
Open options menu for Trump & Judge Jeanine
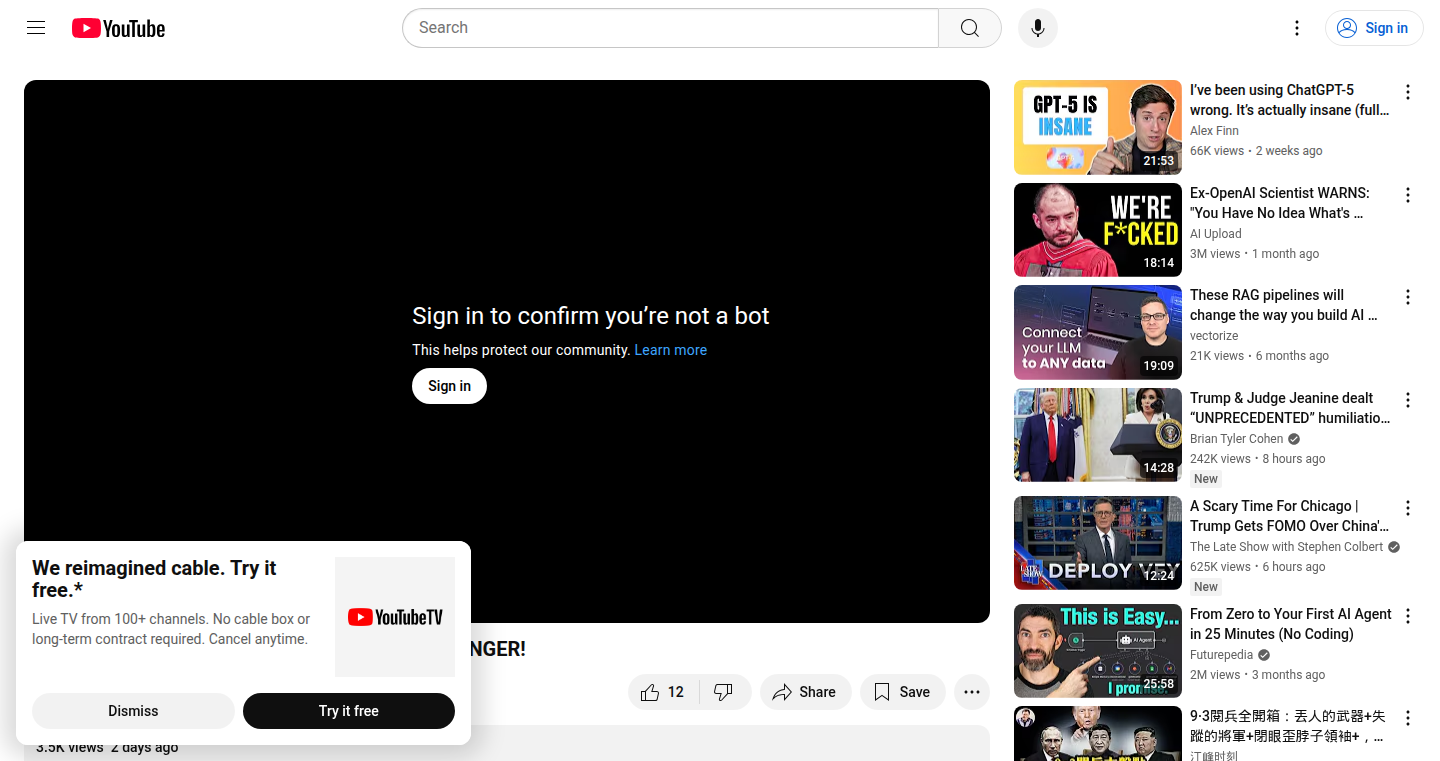[x=1408, y=400]
